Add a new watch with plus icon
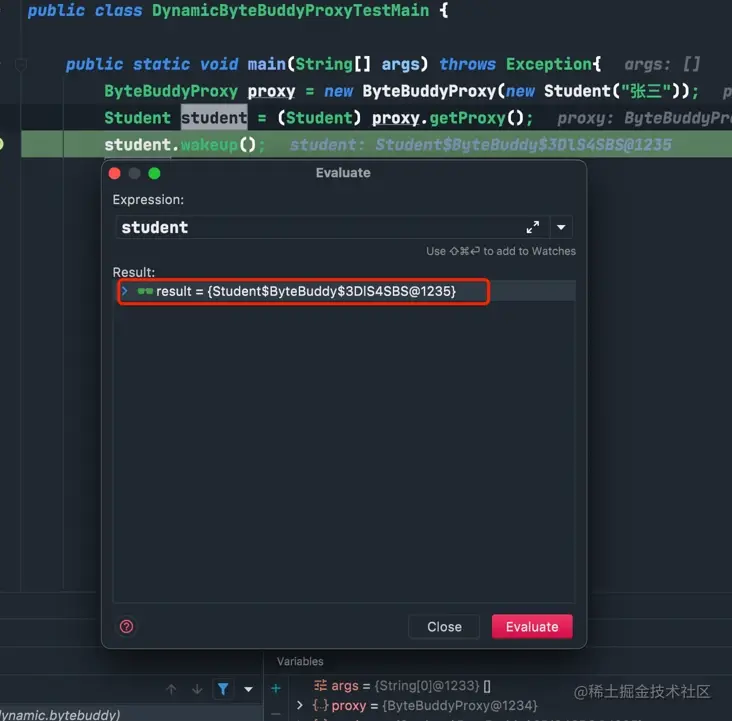Viewport: 732px width, 721px height. 276,688
